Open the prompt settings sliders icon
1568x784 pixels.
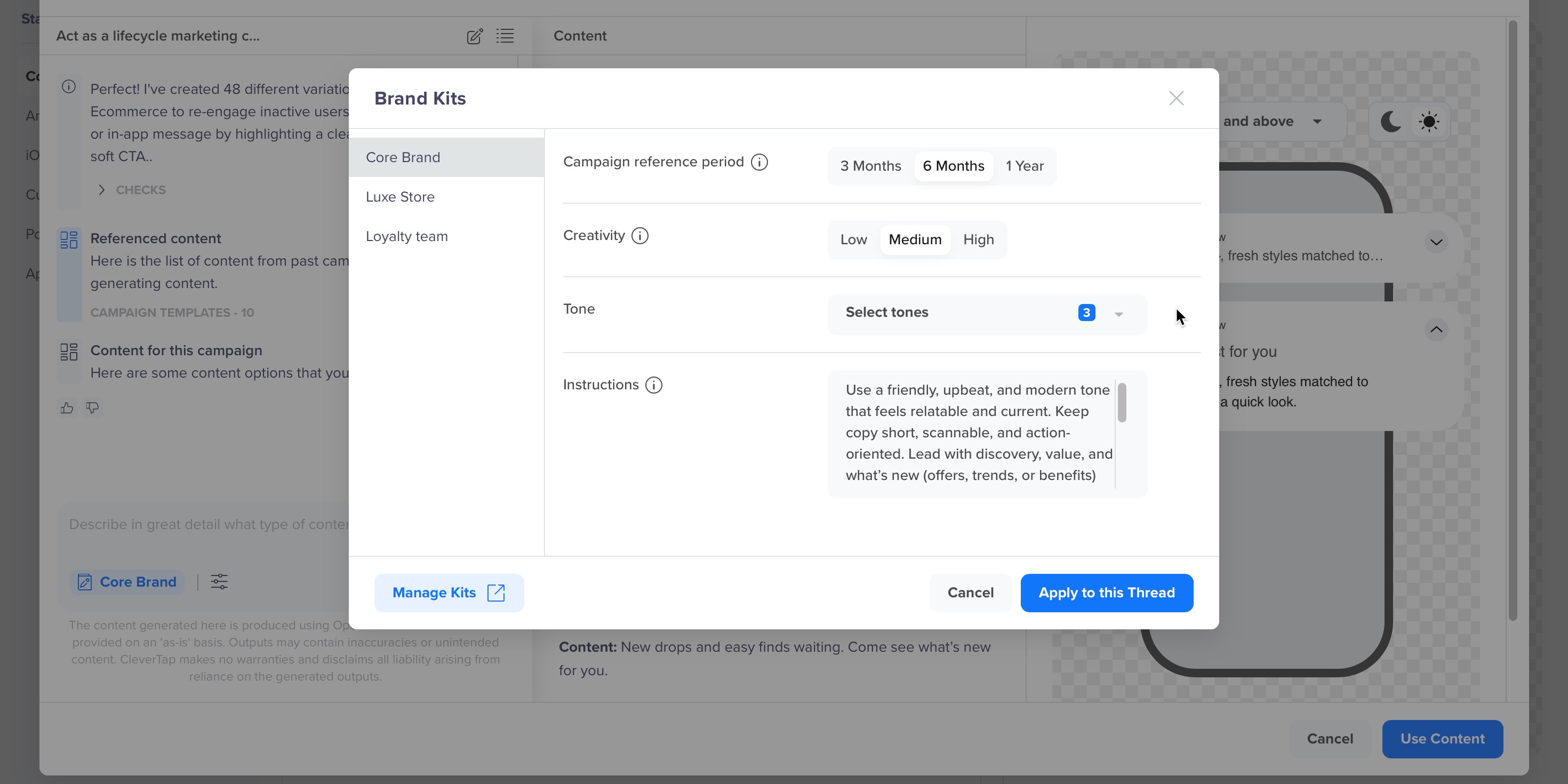pyautogui.click(x=219, y=582)
